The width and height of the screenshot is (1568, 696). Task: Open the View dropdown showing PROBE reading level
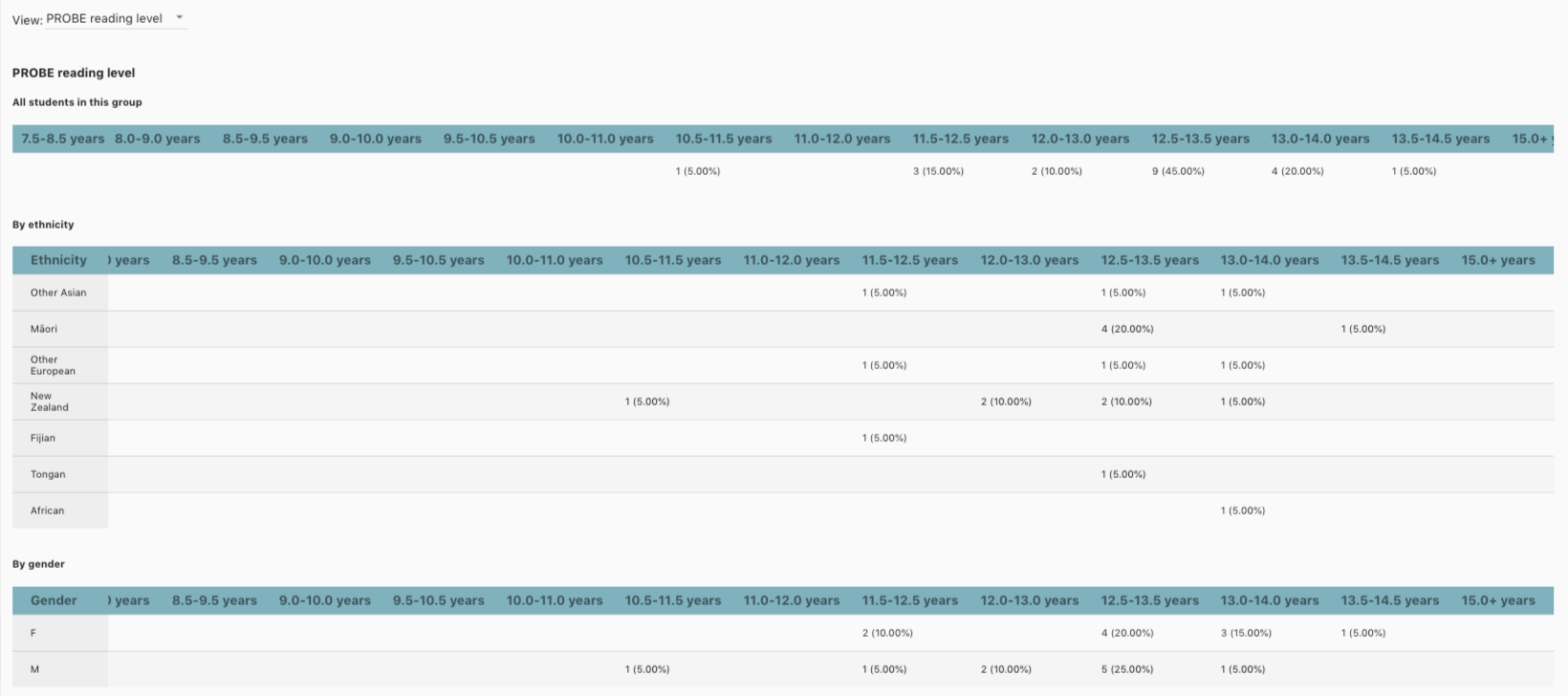(116, 18)
